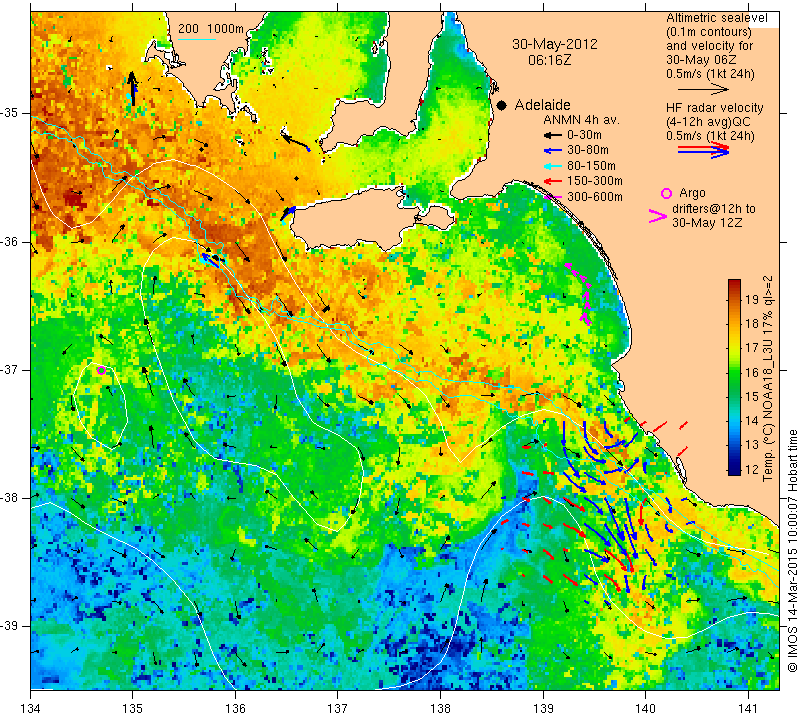Click the large black current arrow near 135°E, 35°S

(x=132, y=88)
